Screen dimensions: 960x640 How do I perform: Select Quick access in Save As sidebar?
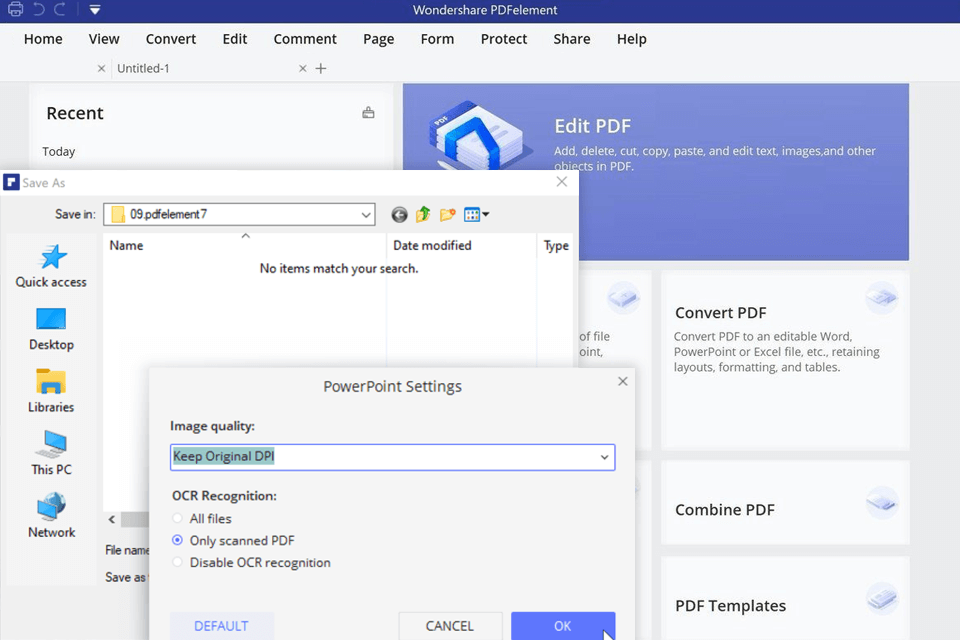point(51,266)
